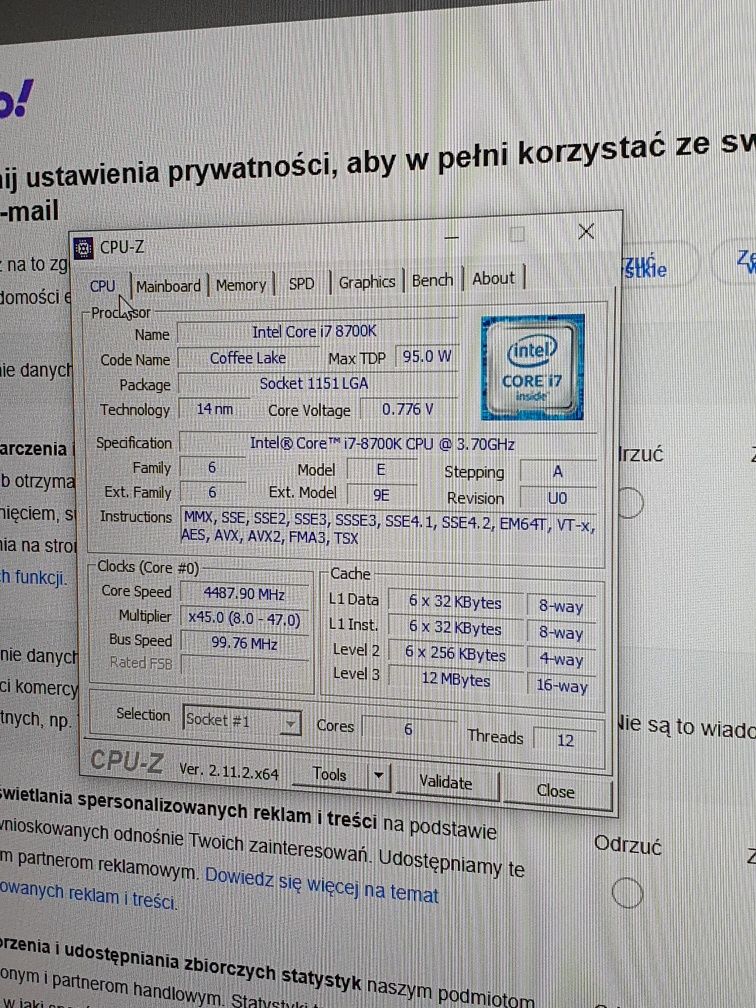Click the Threads value '12'
Image resolution: width=756 pixels, height=1008 pixels.
tap(565, 741)
